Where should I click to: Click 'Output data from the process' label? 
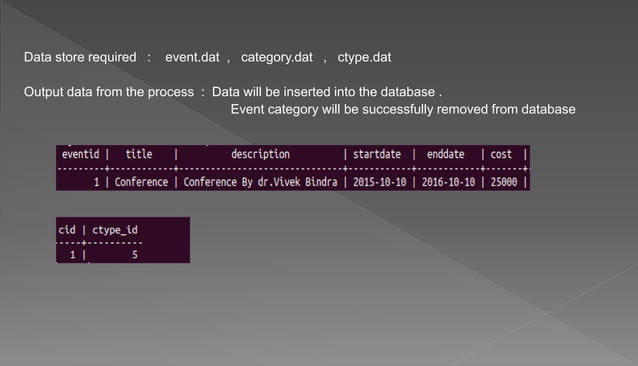pos(109,92)
